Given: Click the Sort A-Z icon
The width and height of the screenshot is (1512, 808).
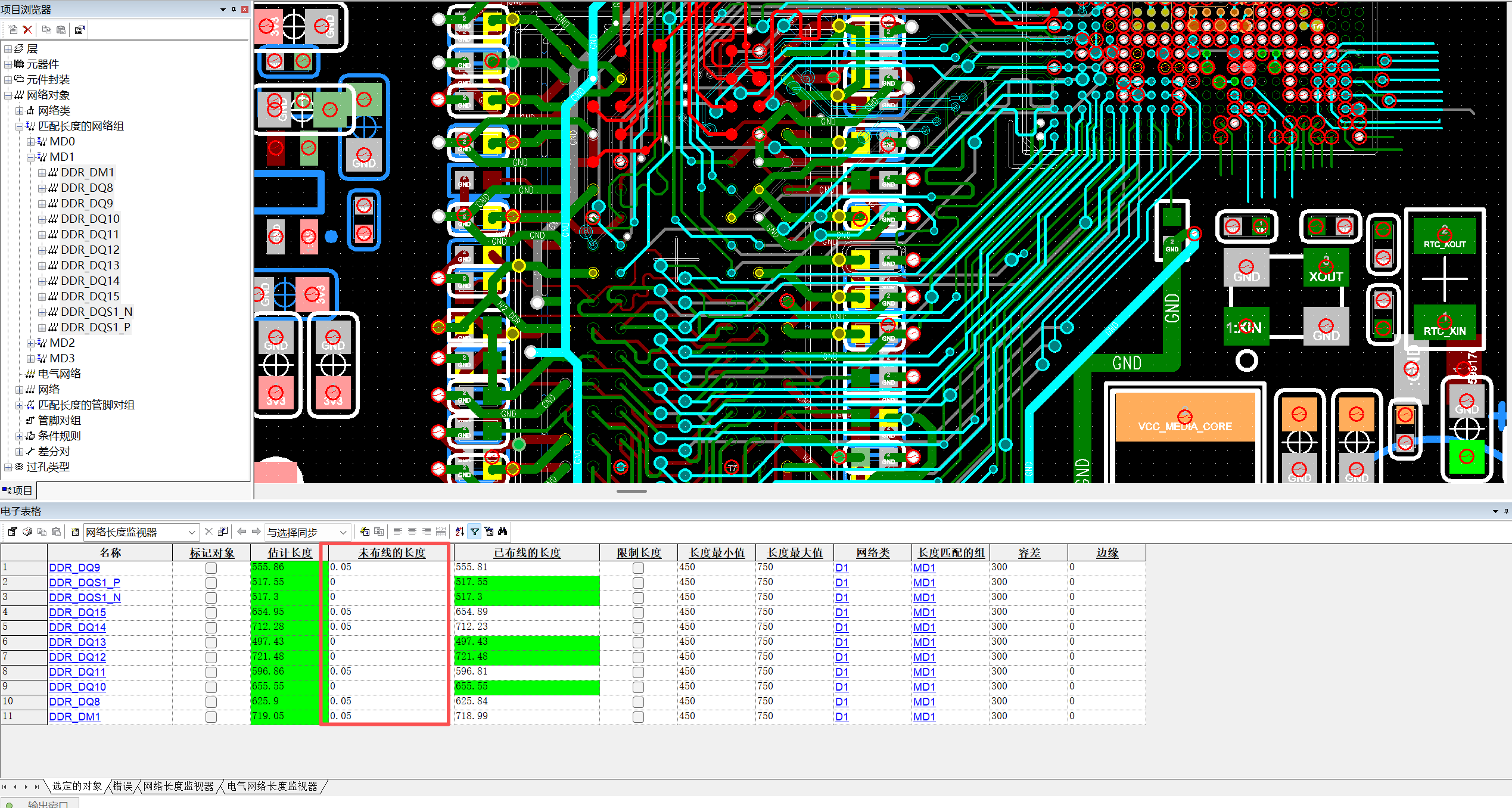Looking at the screenshot, I should pos(459,532).
